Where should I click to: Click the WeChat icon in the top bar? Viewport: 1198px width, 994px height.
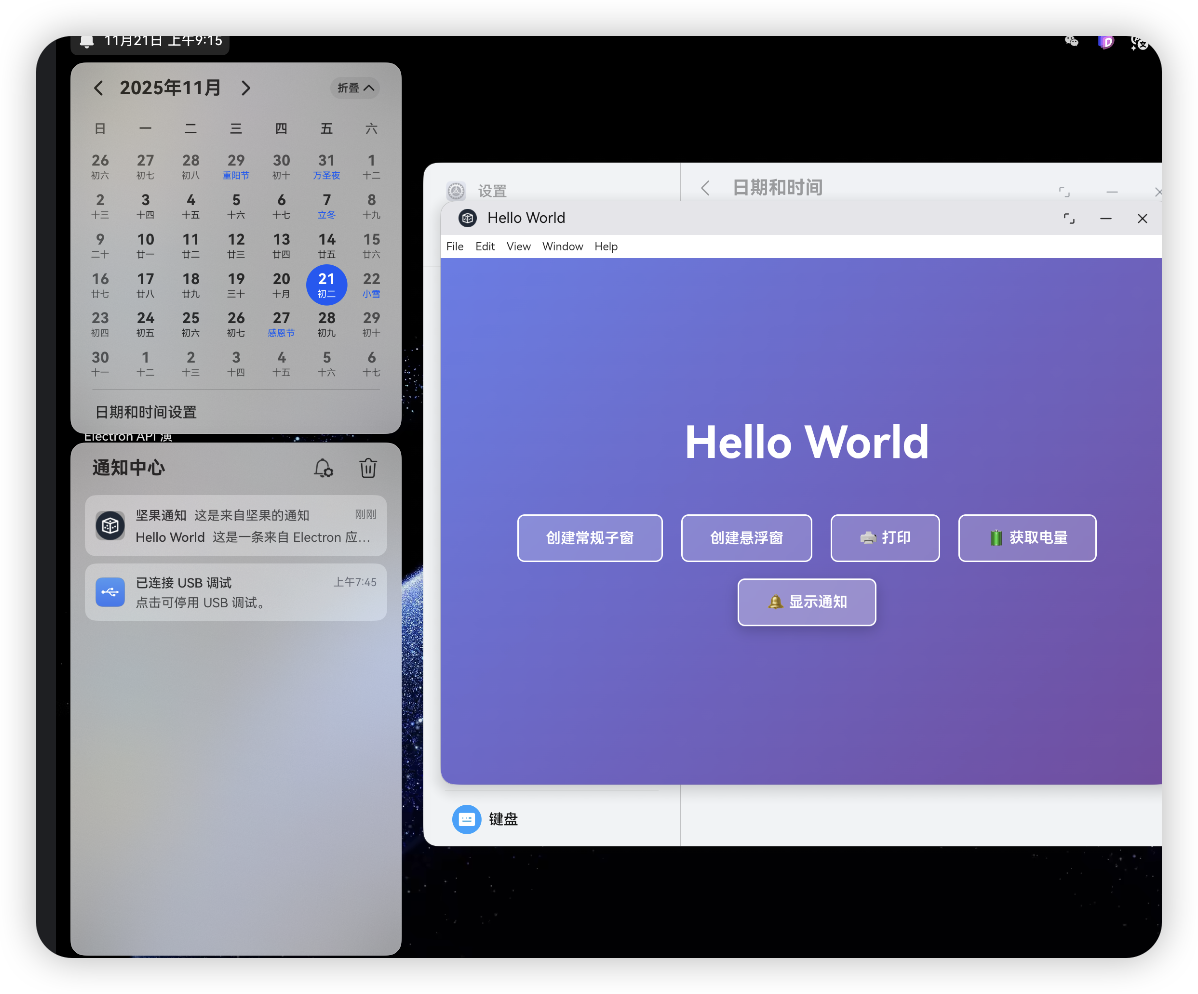pos(1072,42)
